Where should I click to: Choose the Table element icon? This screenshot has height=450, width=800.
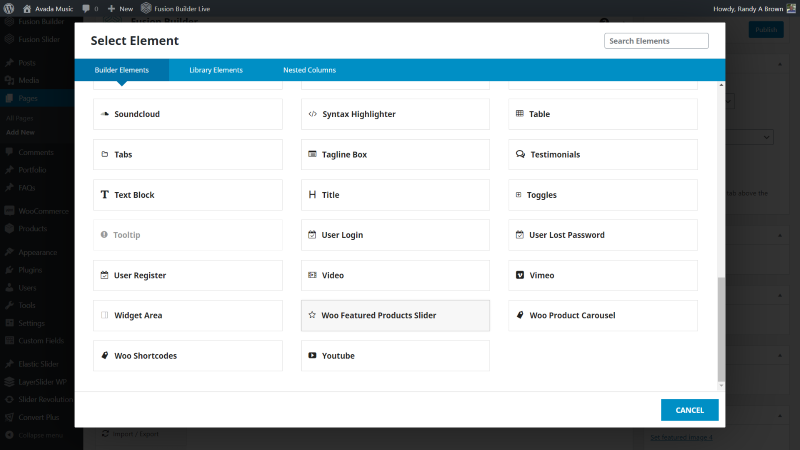tap(519, 113)
